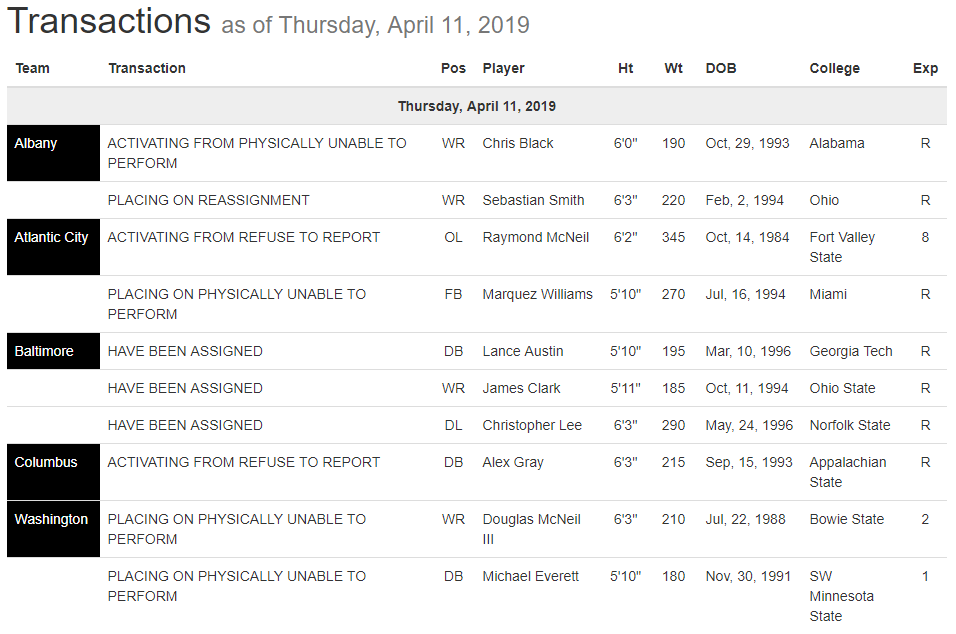Click the Transaction column header
956x634 pixels.
point(147,68)
